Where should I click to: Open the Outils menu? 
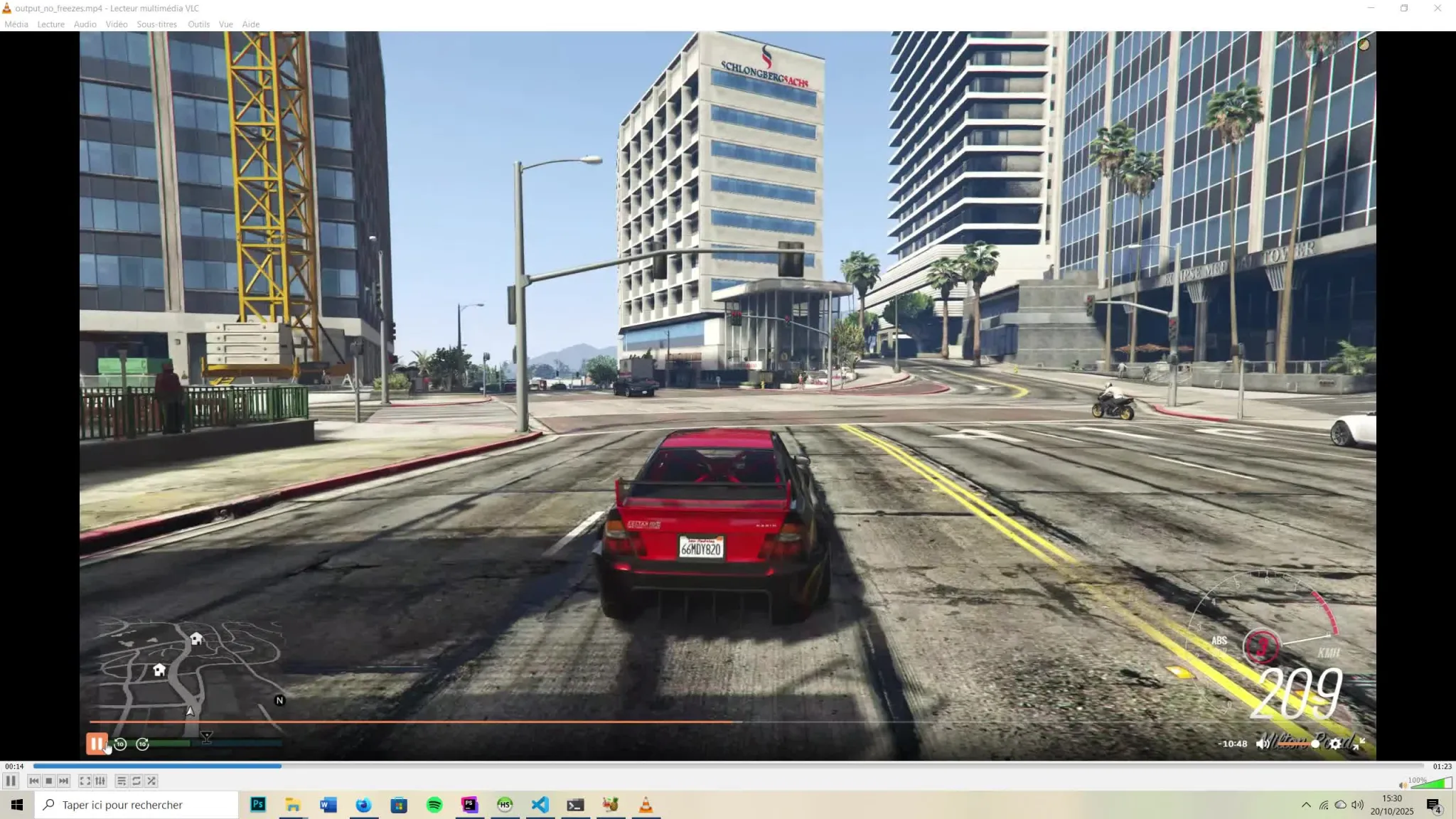(198, 24)
